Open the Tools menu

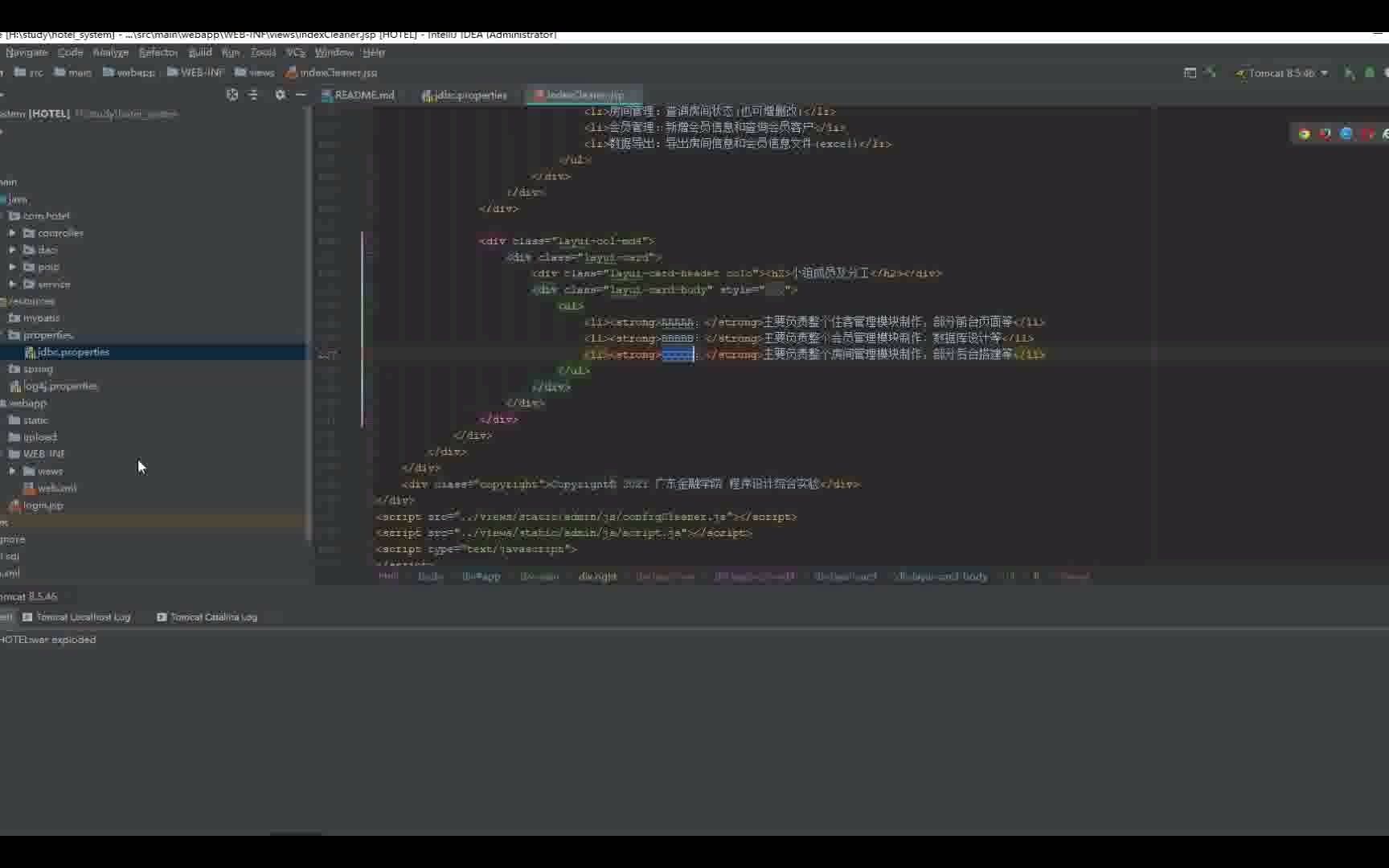pyautogui.click(x=263, y=52)
